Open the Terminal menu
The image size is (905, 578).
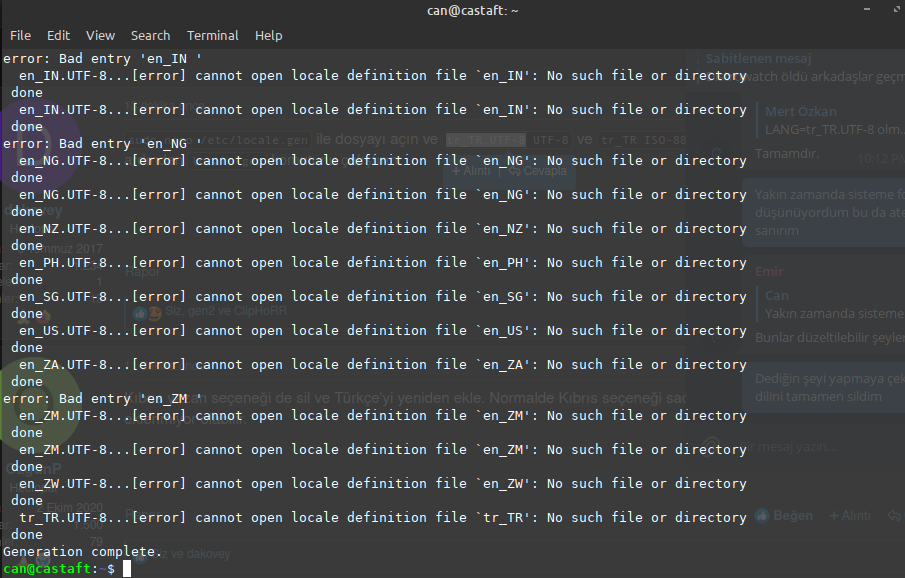coord(212,35)
